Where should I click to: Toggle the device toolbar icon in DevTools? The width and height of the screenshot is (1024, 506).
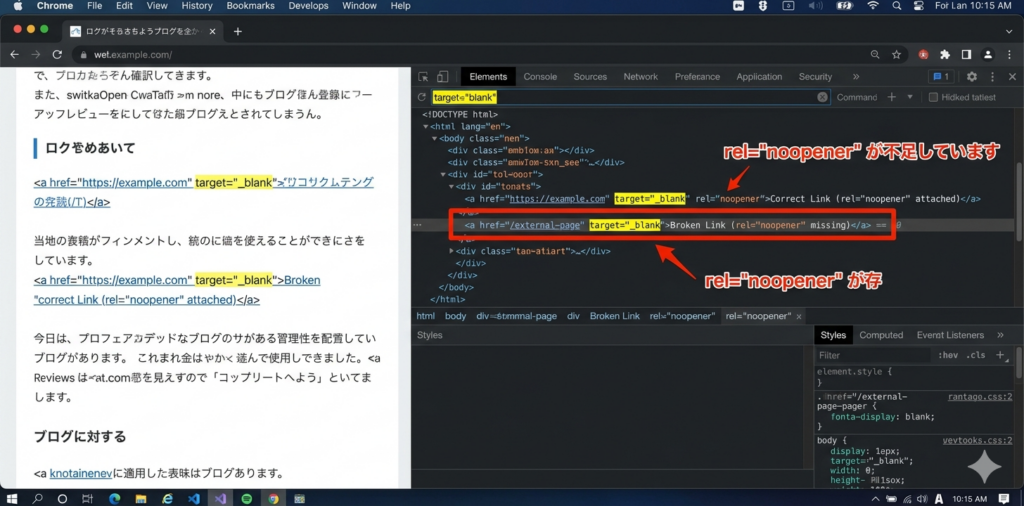tap(442, 76)
